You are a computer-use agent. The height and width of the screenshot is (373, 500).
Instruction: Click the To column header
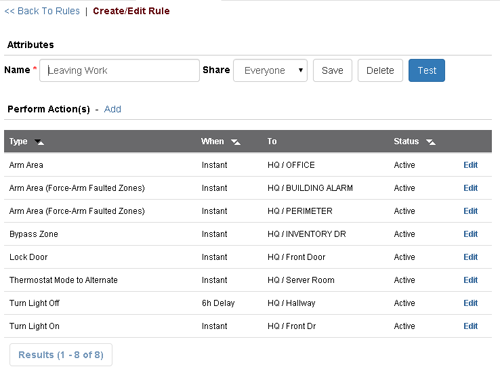point(272,141)
